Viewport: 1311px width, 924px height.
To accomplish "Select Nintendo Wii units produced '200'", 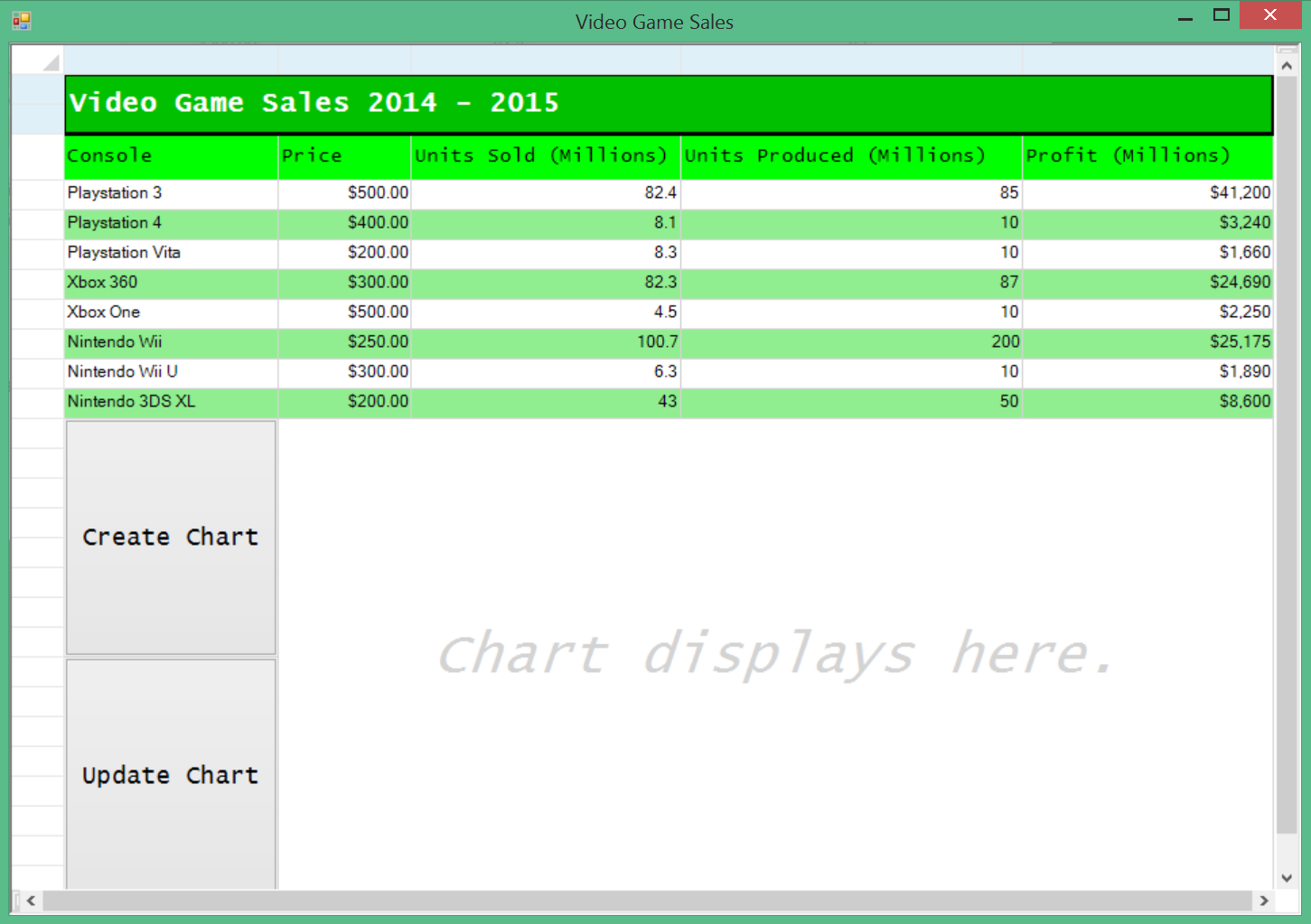I will [851, 342].
